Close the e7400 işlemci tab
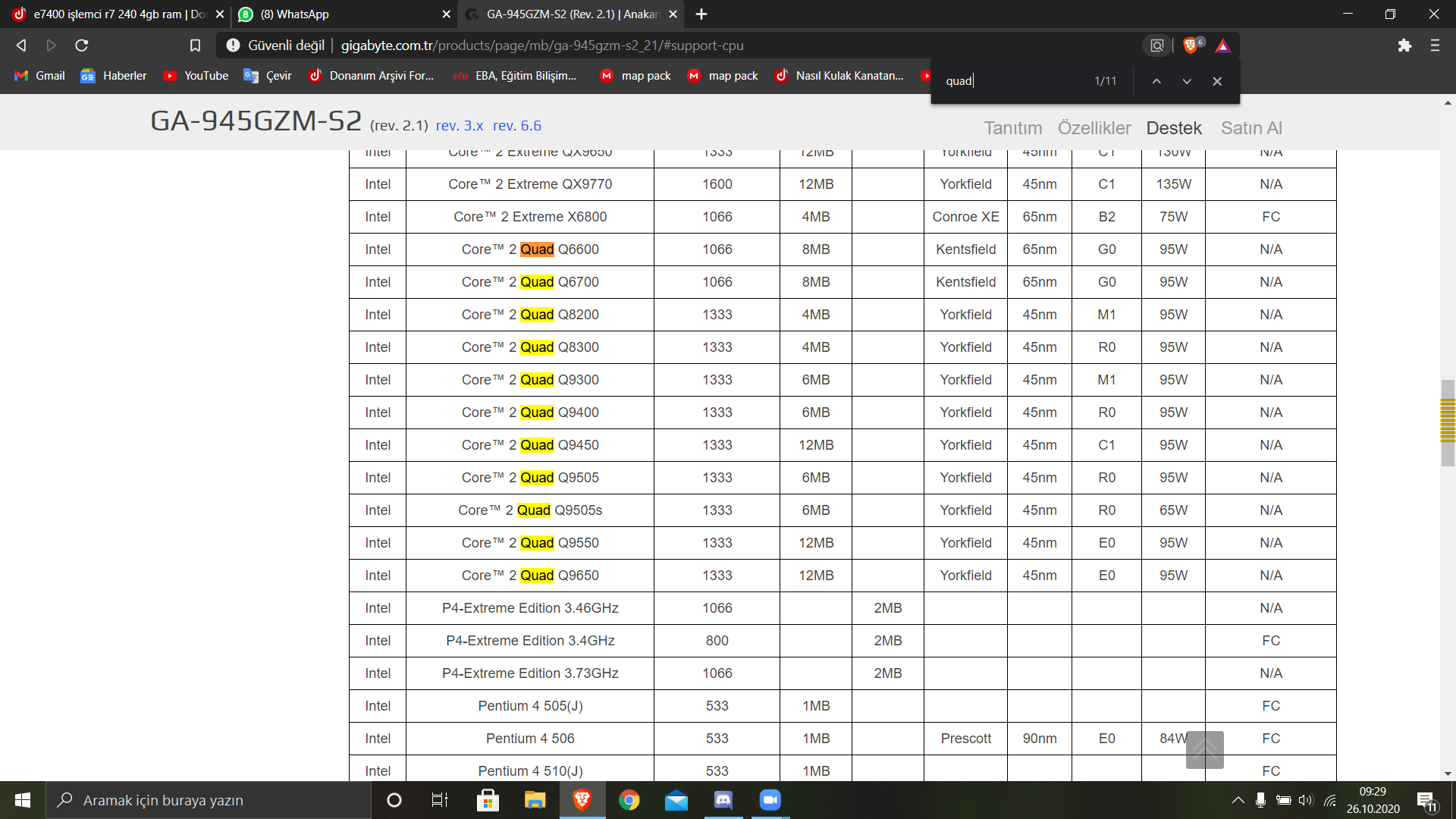The image size is (1456, 819). [220, 14]
